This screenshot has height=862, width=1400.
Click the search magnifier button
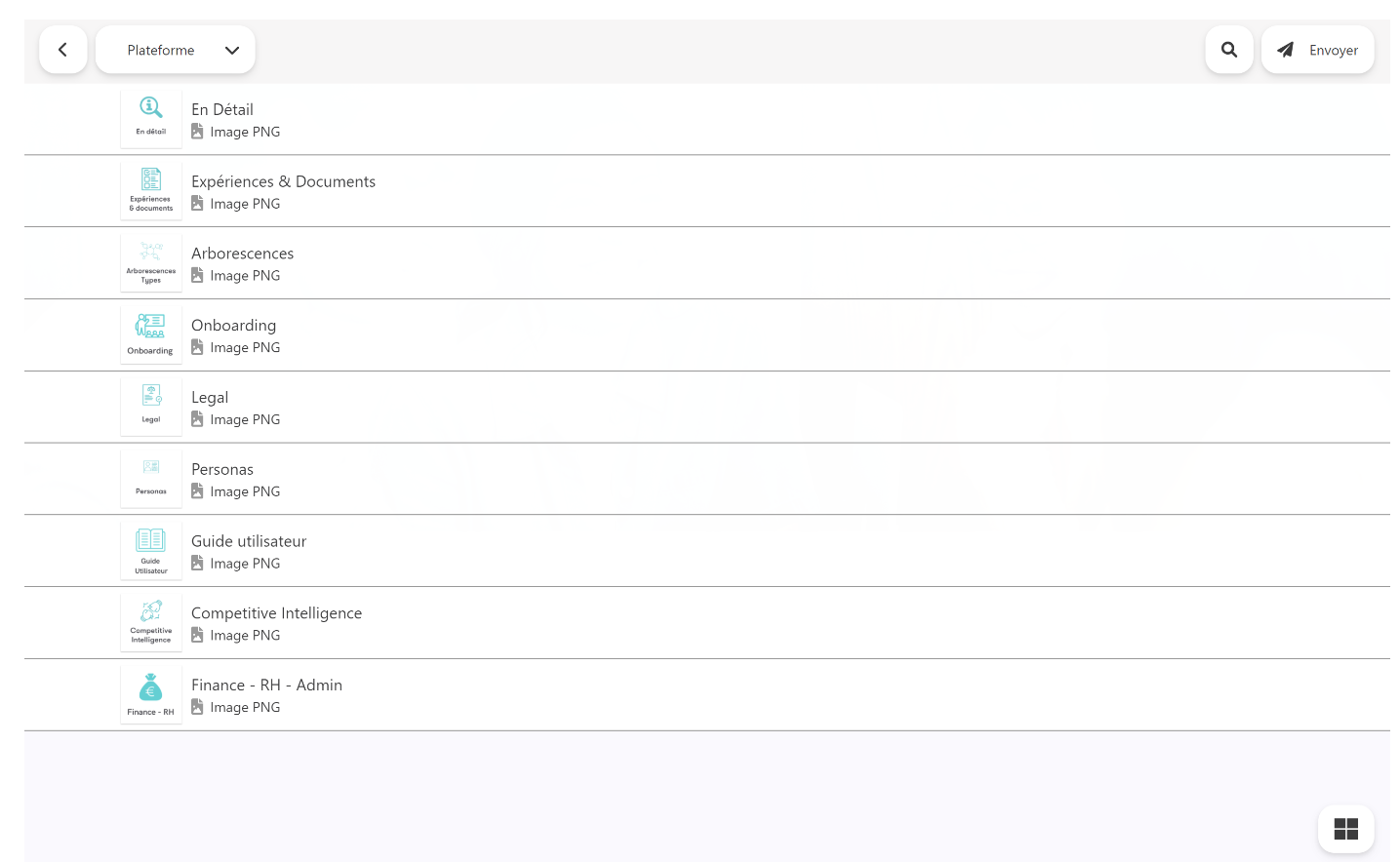(x=1229, y=50)
